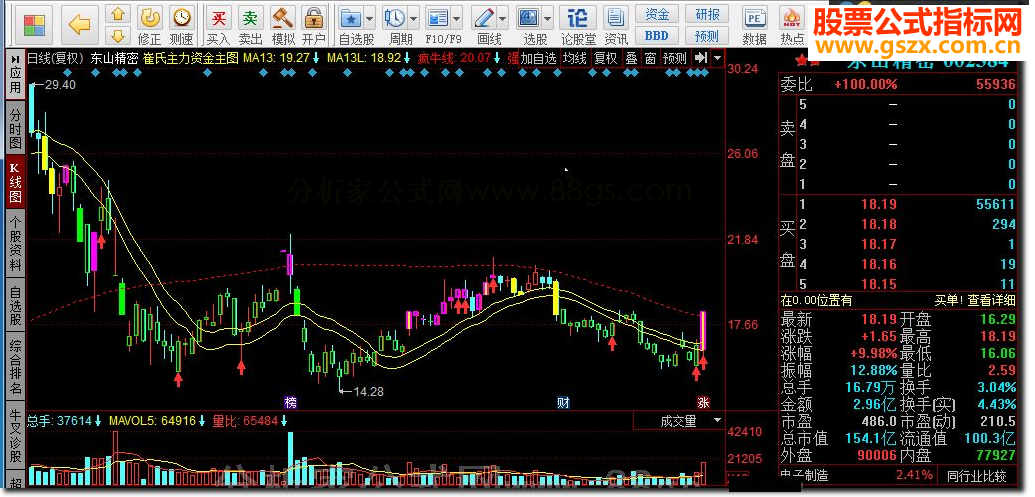The height and width of the screenshot is (497, 1035).
Task: Click 崔氏主力资金主图 indicator name
Action: click(x=190, y=57)
